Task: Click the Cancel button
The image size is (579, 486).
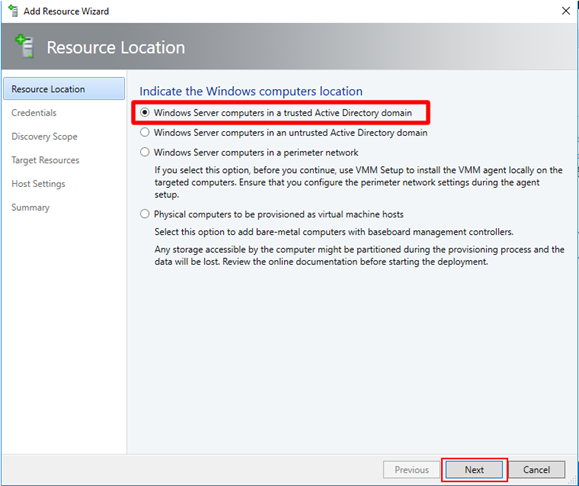Action: click(537, 470)
